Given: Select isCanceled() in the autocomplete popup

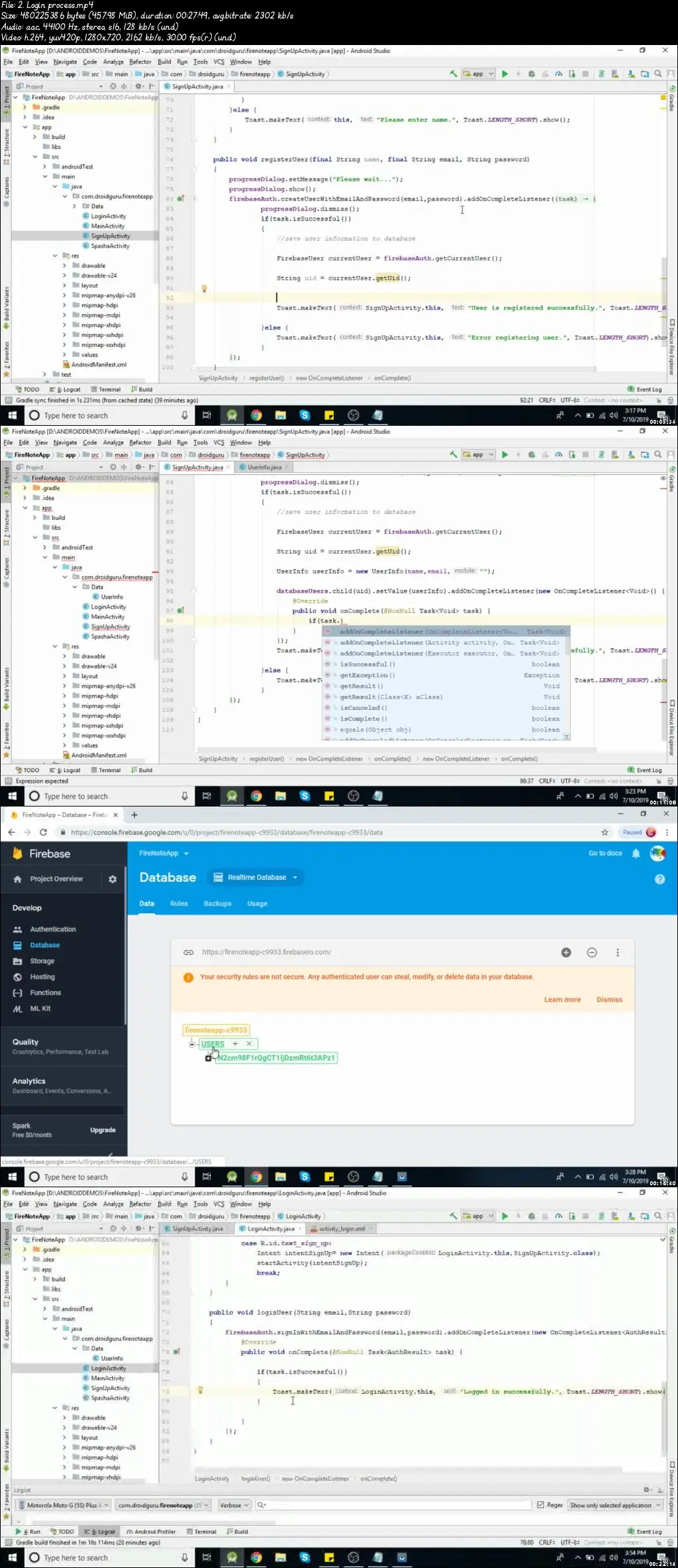Looking at the screenshot, I should point(446,708).
